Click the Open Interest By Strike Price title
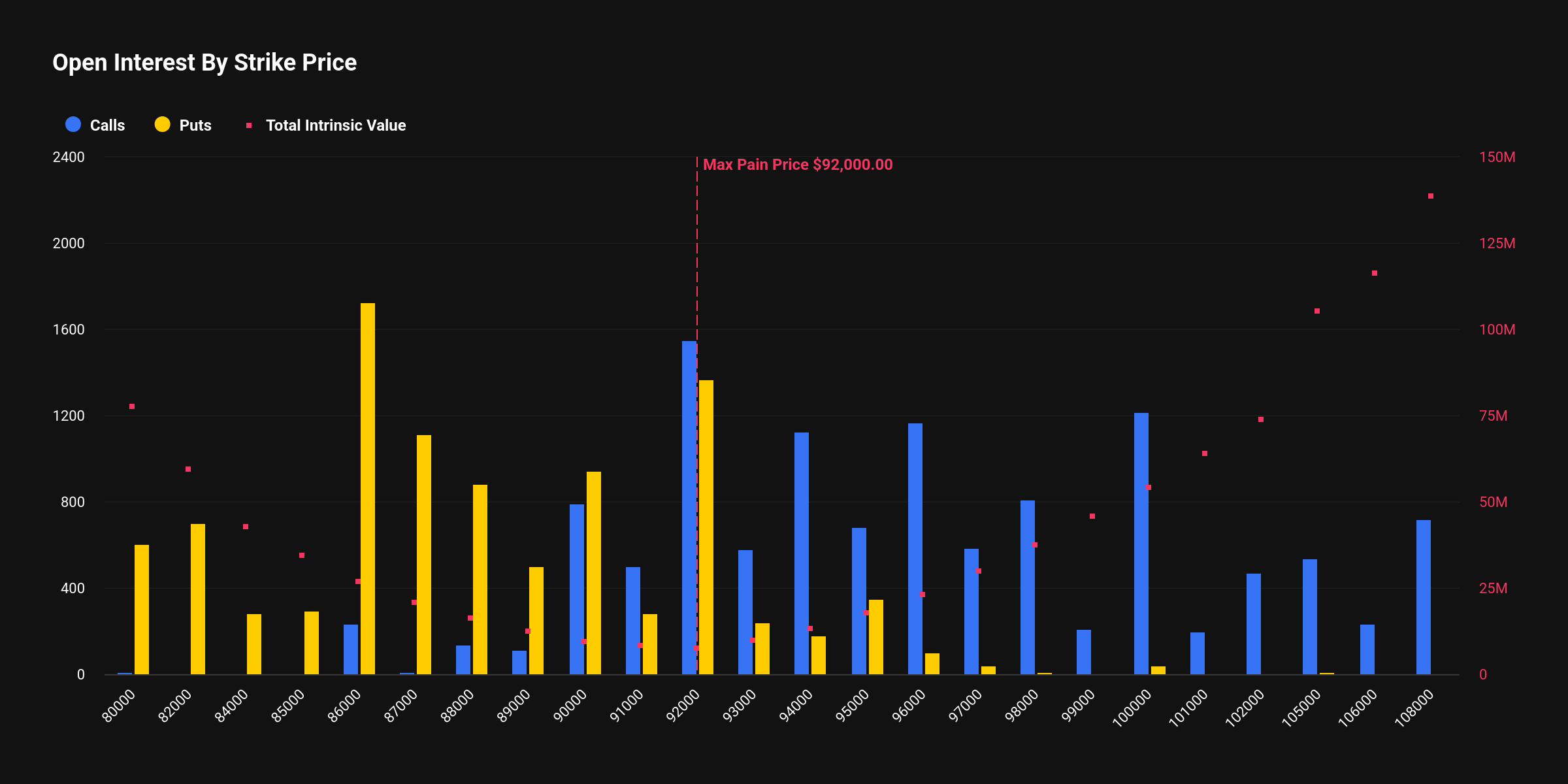Image resolution: width=1568 pixels, height=784 pixels. click(204, 63)
